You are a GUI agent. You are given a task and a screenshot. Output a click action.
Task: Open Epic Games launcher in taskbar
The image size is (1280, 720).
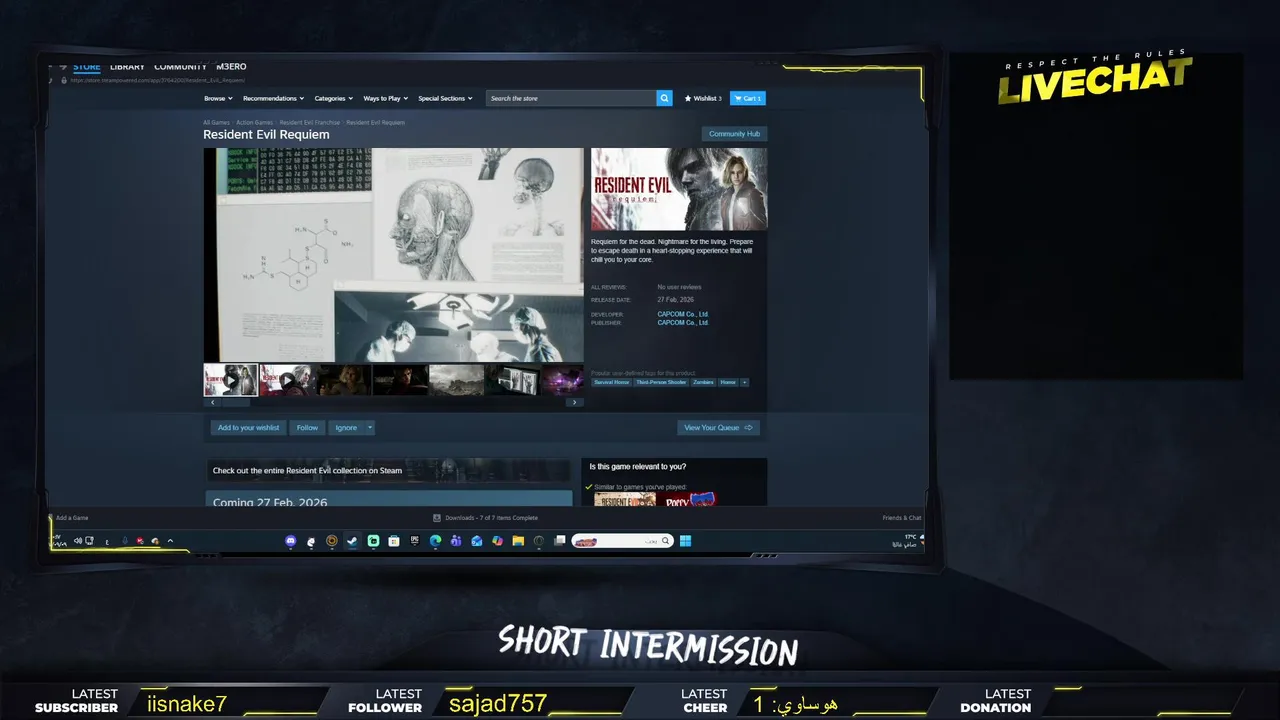[x=415, y=541]
